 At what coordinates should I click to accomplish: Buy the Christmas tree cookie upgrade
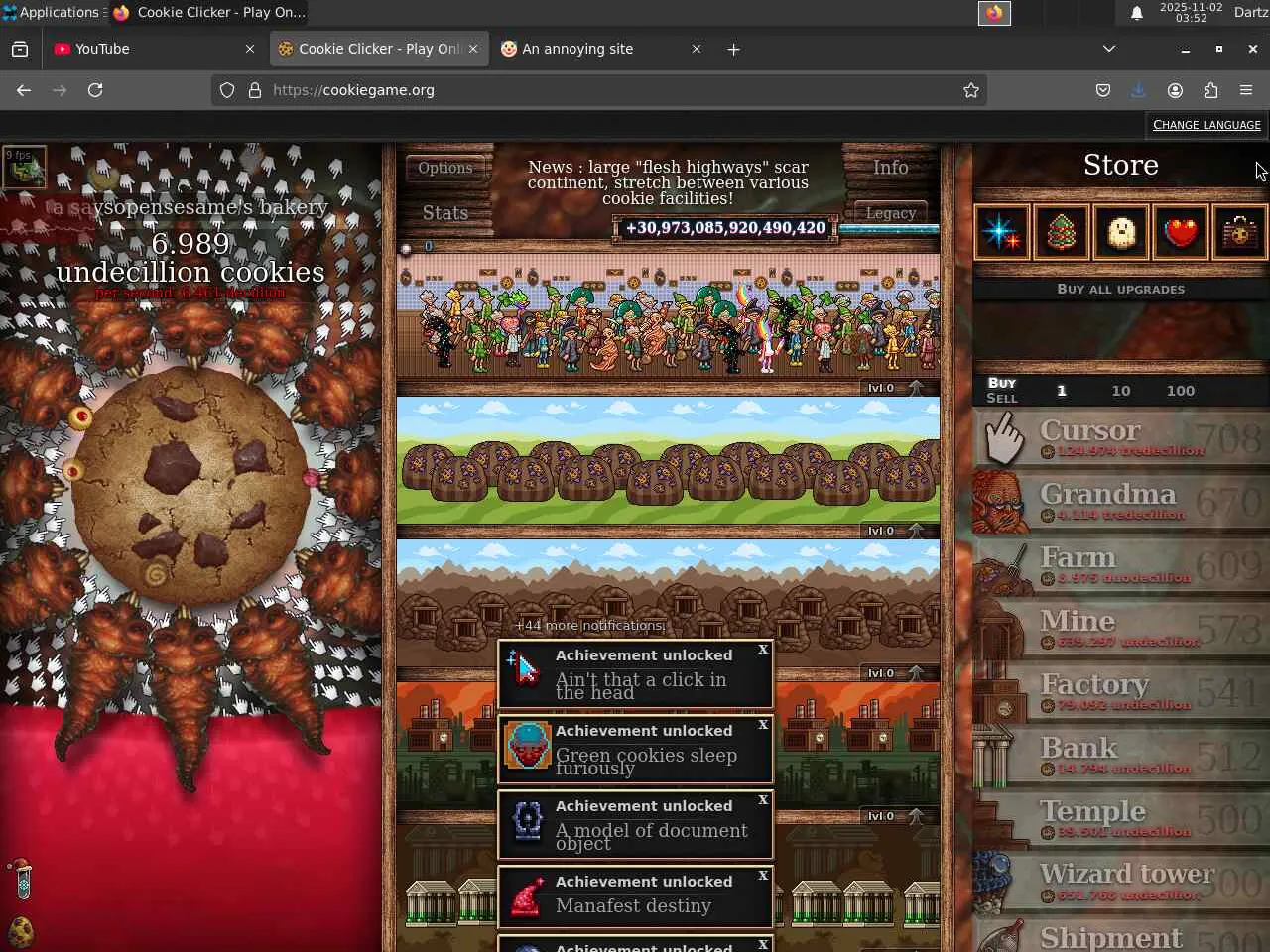[1062, 232]
